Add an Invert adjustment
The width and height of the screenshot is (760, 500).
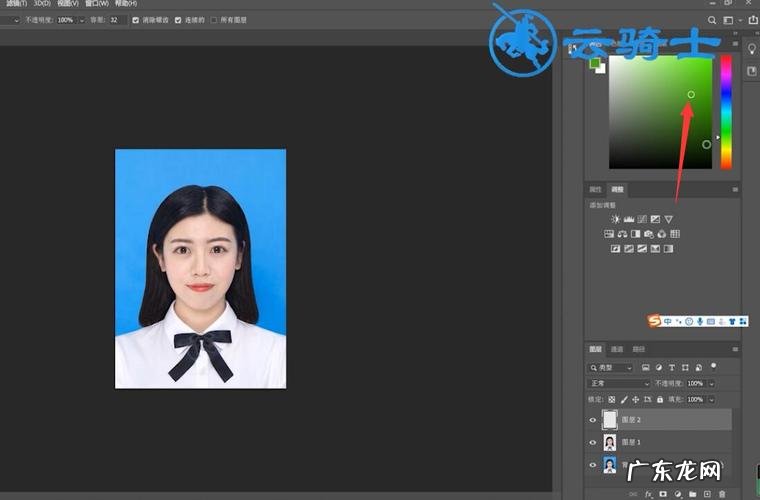(616, 249)
